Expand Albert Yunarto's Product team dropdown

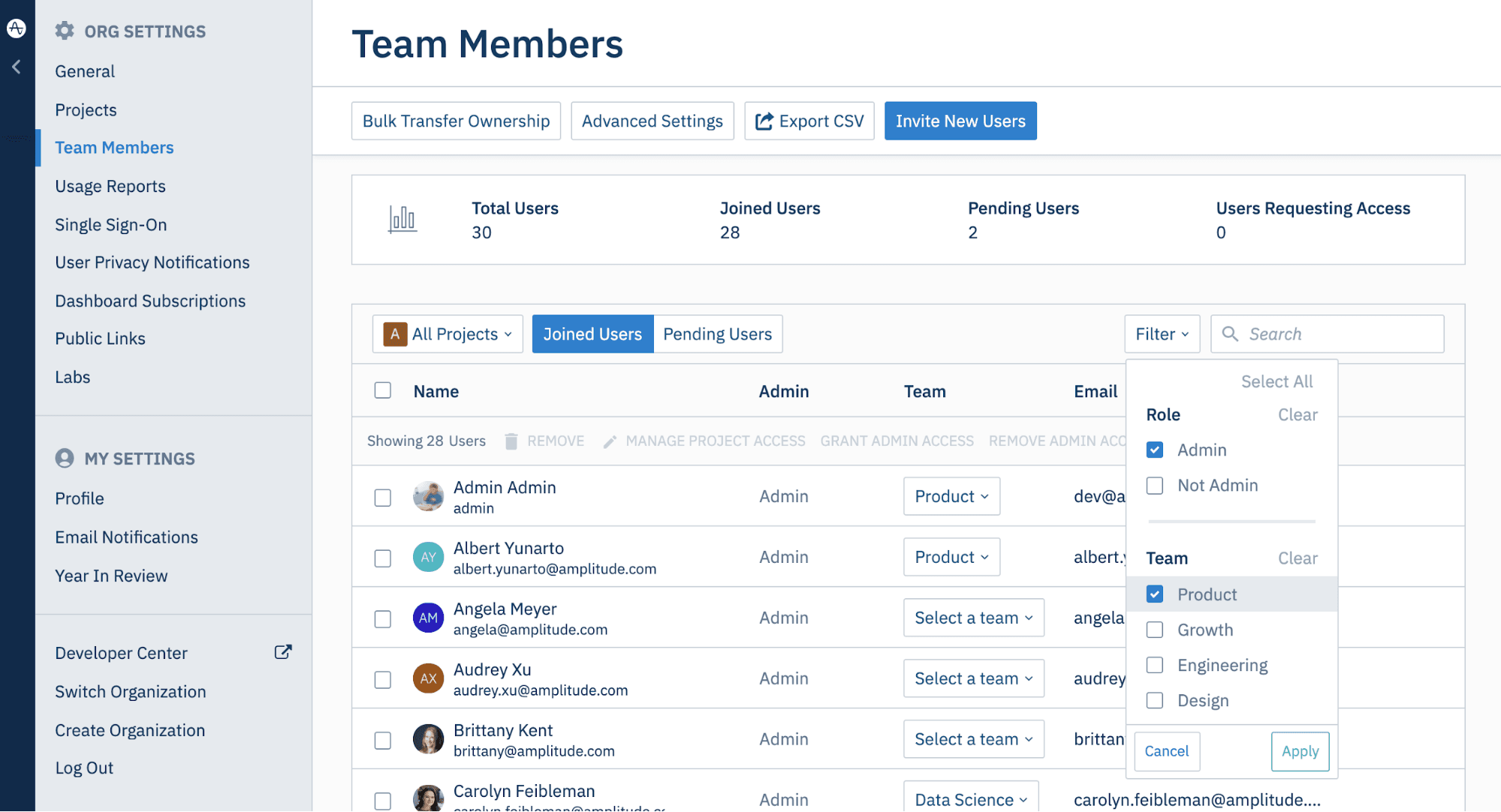tap(951, 556)
